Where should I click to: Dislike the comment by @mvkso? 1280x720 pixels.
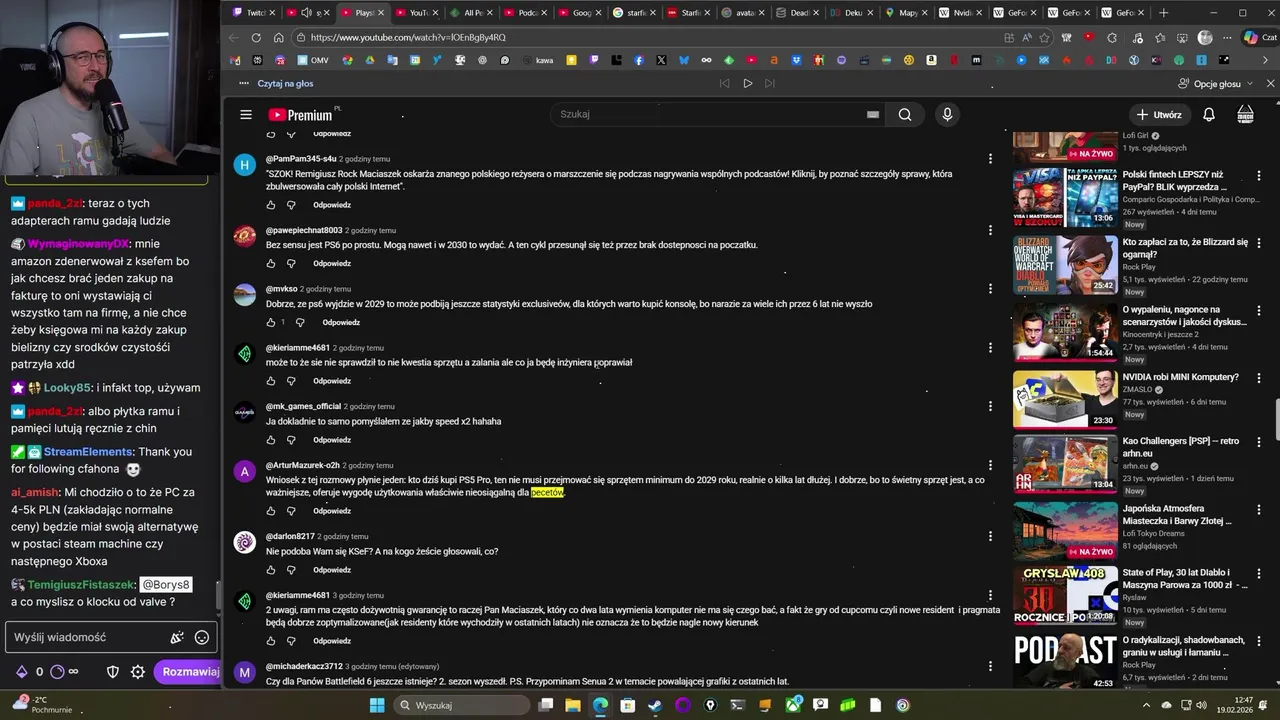click(x=301, y=323)
